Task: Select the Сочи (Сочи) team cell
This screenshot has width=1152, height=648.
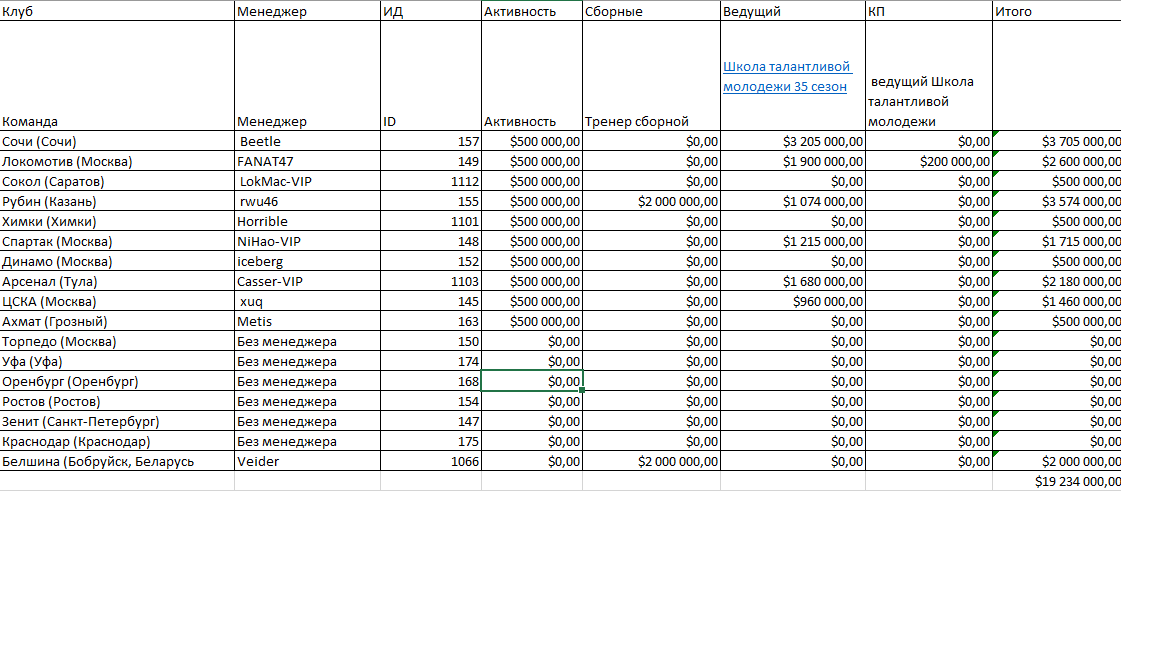Action: [x=116, y=141]
